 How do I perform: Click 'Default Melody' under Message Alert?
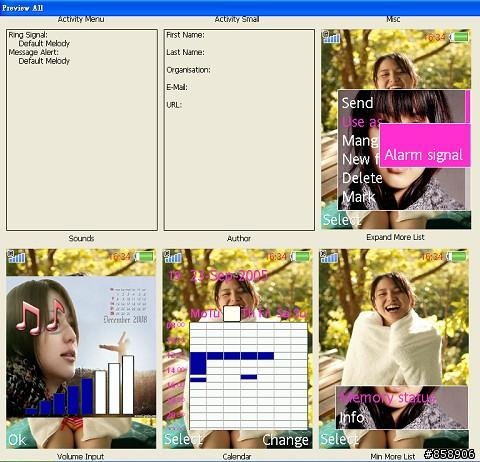point(44,61)
